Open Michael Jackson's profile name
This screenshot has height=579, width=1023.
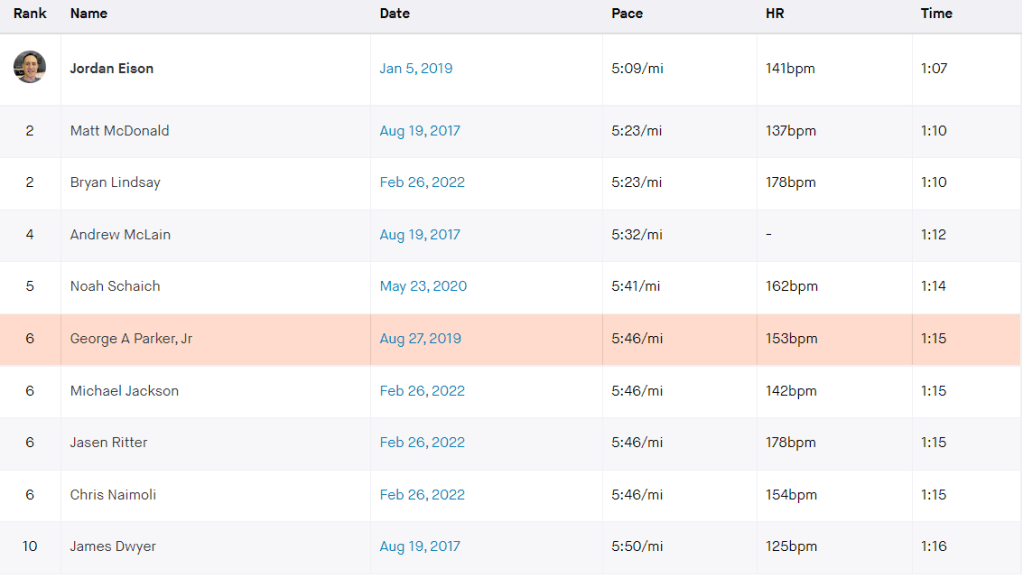click(124, 391)
